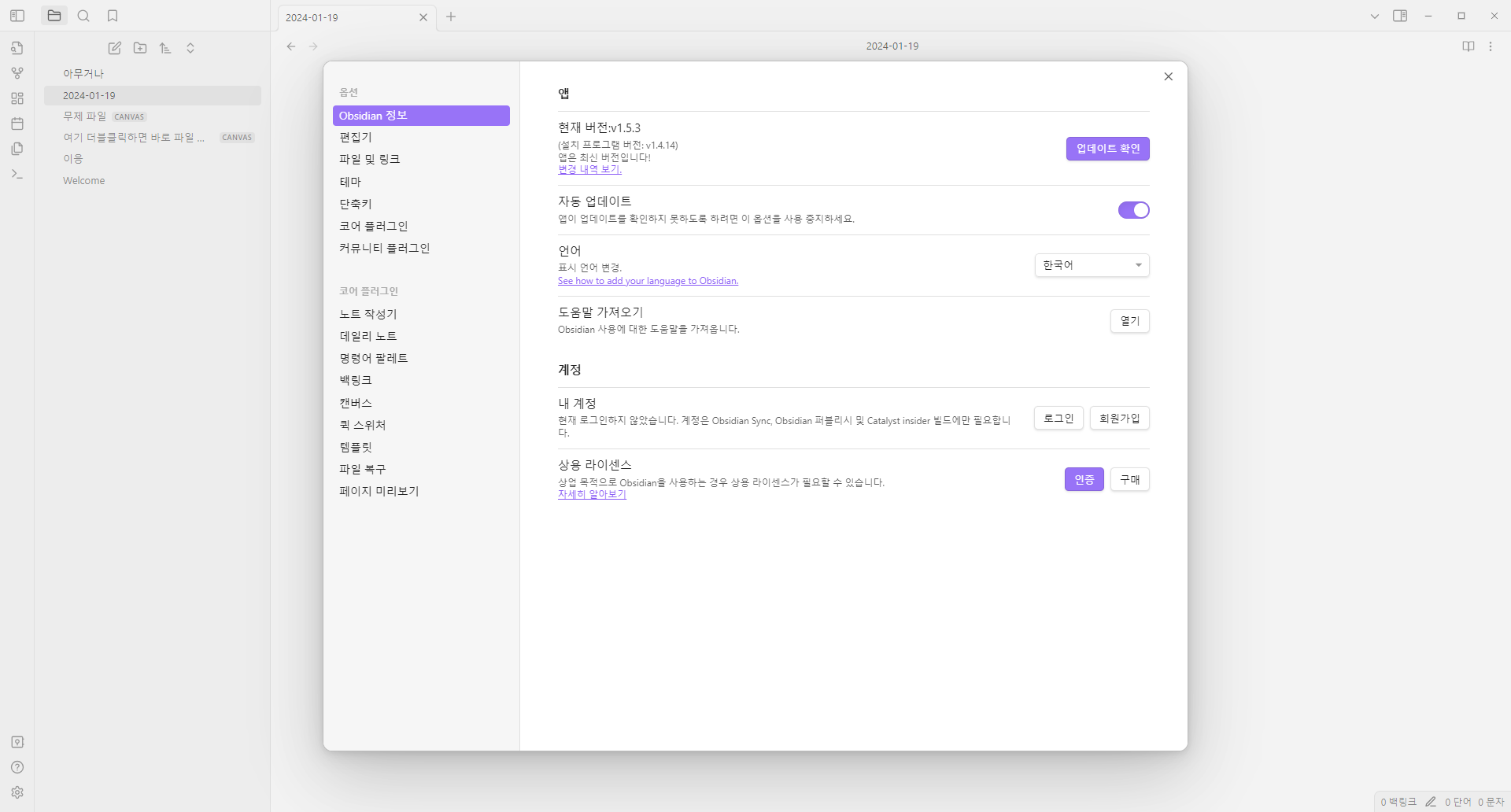
Task: Select the Welcome note in explorer
Action: (153, 181)
